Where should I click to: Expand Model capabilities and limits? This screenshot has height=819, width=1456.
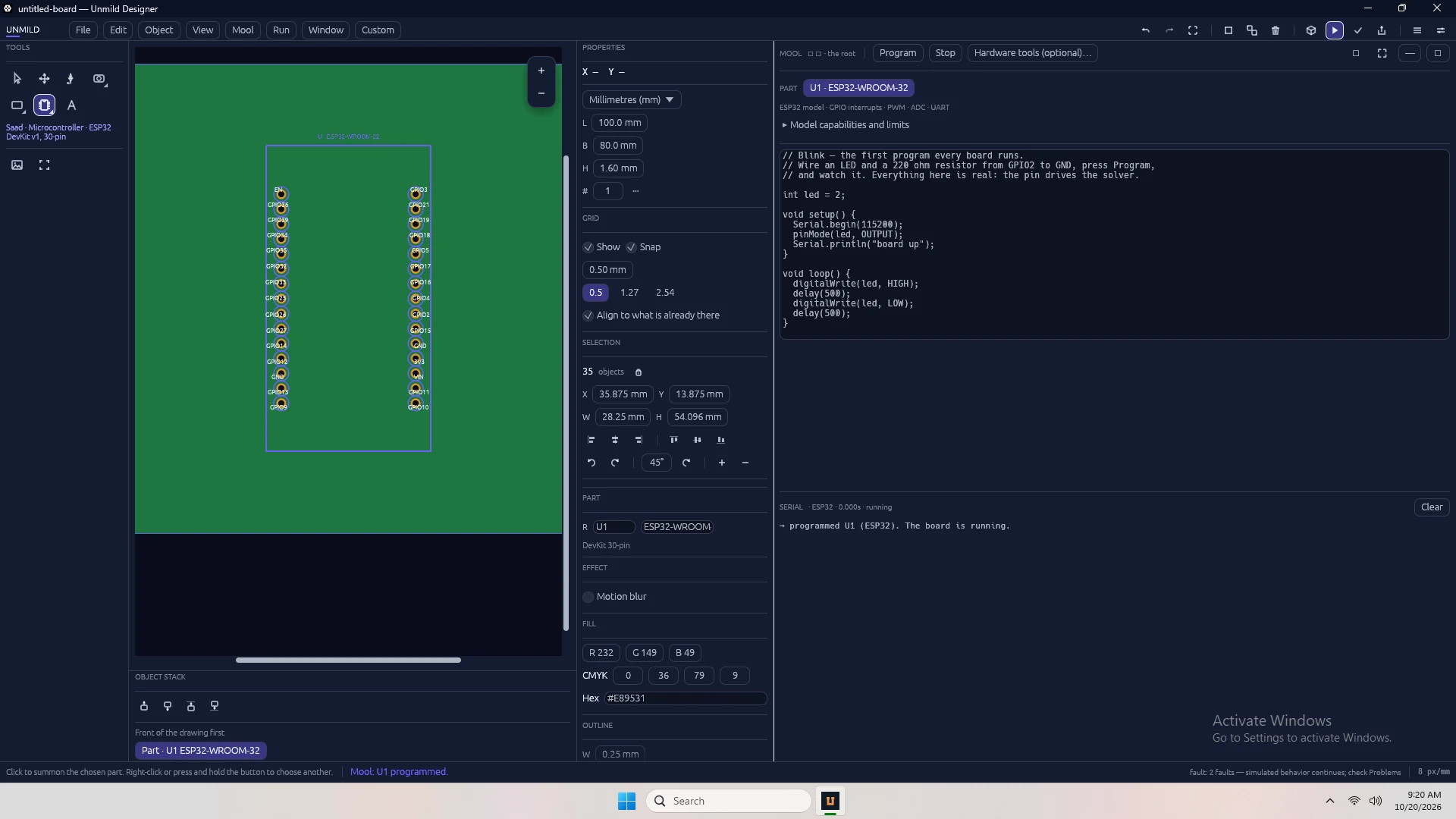(x=846, y=125)
